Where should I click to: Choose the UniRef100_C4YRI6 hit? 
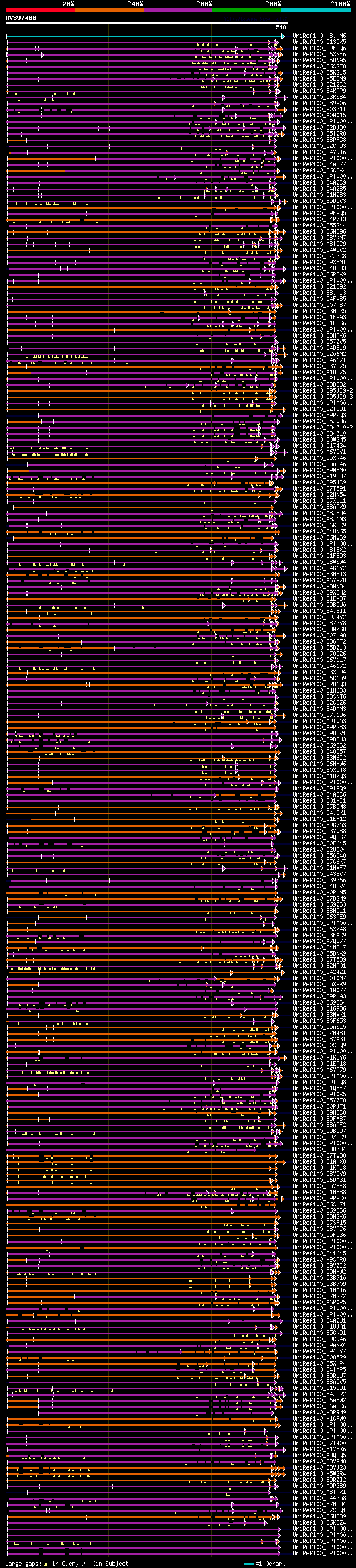(319, 152)
